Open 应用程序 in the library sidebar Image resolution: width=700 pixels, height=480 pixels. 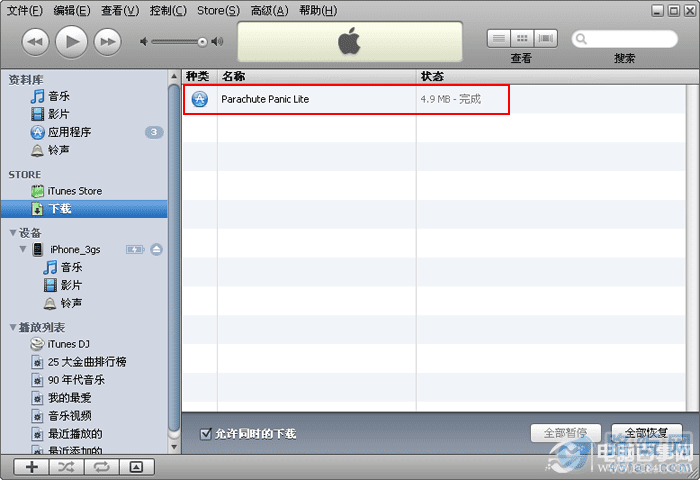coord(69,132)
